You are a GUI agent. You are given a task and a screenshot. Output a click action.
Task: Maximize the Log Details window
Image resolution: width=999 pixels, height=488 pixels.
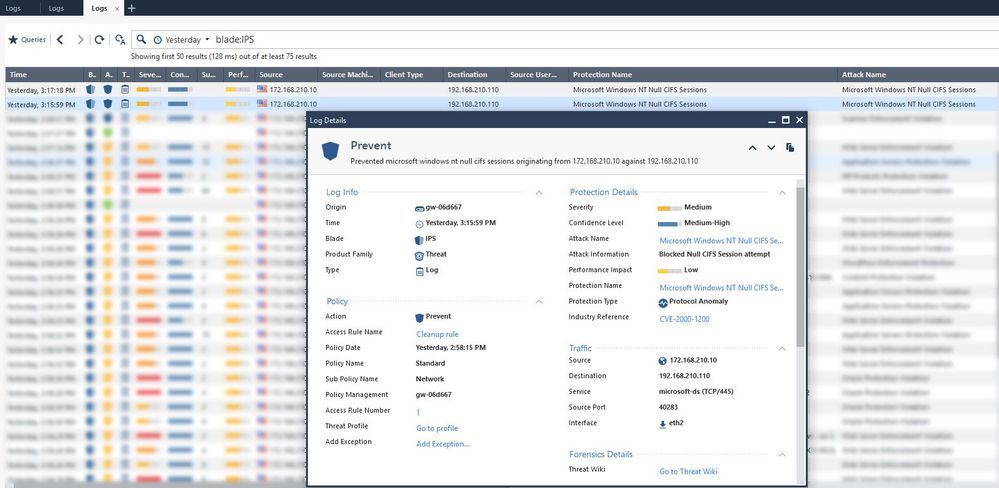[x=786, y=120]
